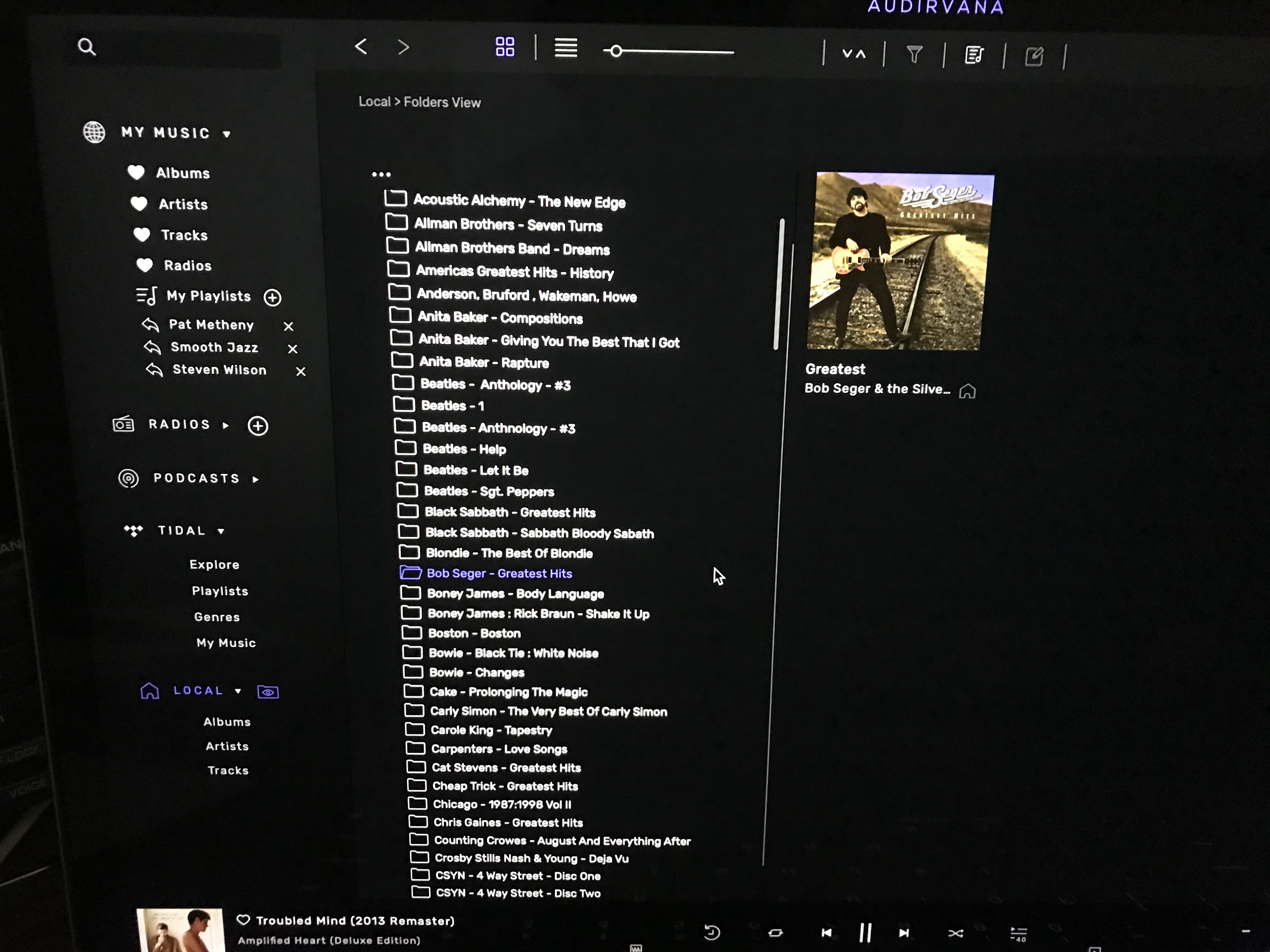Switch to list view icon
The width and height of the screenshot is (1270, 952).
coord(565,48)
